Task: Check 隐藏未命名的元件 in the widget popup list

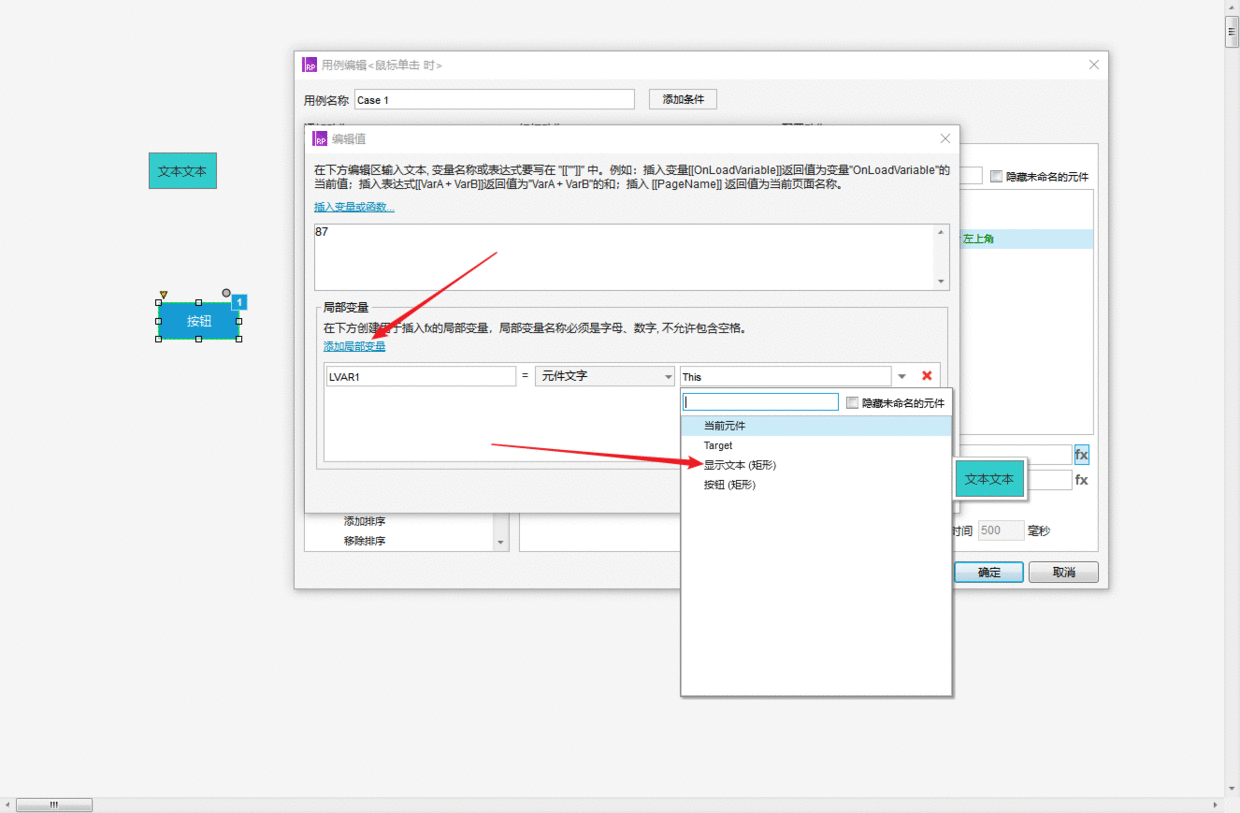Action: pyautogui.click(x=852, y=403)
